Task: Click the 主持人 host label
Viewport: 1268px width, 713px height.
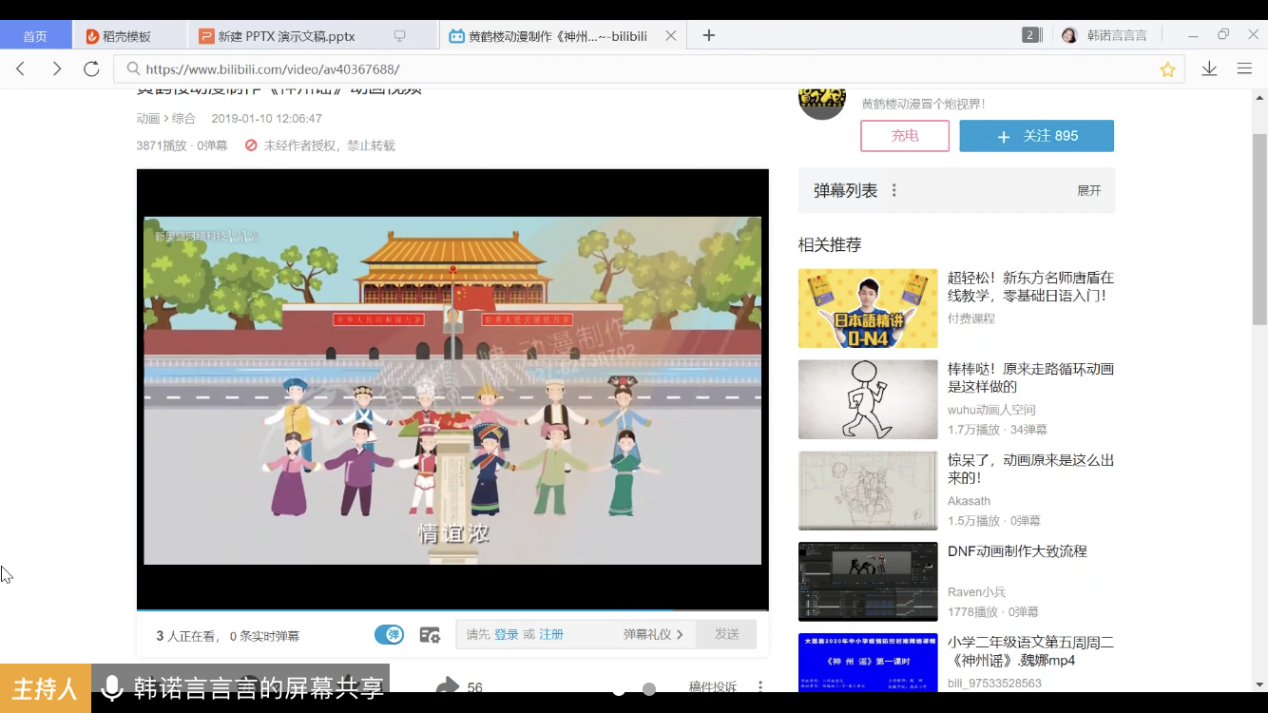Action: pyautogui.click(x=45, y=688)
